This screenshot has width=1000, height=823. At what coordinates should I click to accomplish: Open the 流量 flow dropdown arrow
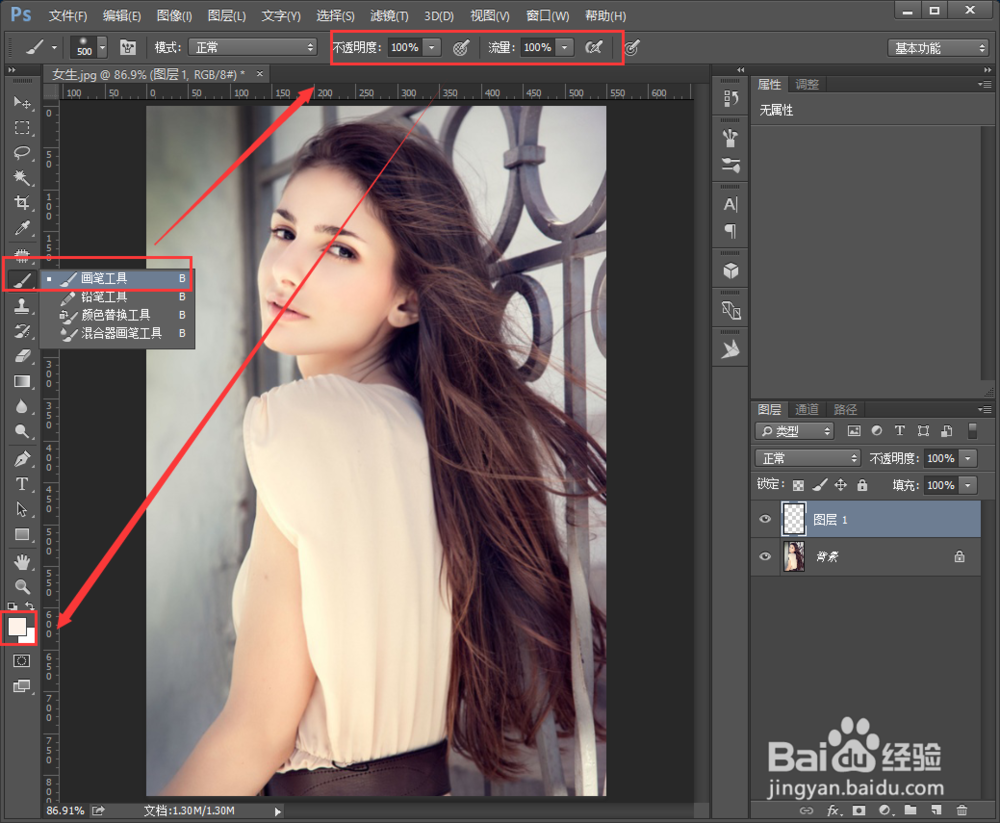pos(564,47)
